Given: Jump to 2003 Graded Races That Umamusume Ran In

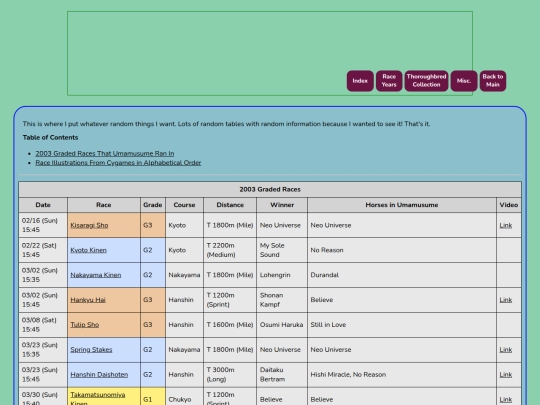Looking at the screenshot, I should [105, 153].
